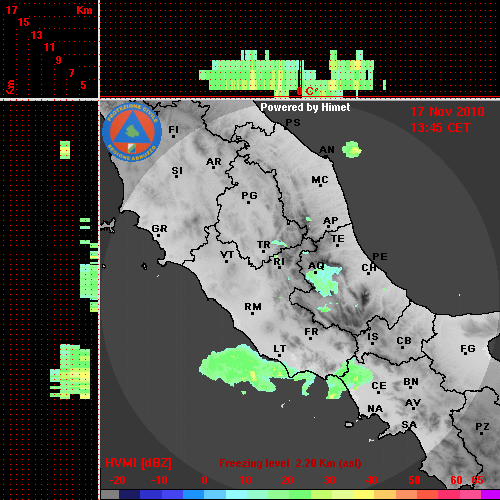This screenshot has height=500, width=500.
Task: Click the -10 value on the dBZ scale
Action: [x=159, y=480]
